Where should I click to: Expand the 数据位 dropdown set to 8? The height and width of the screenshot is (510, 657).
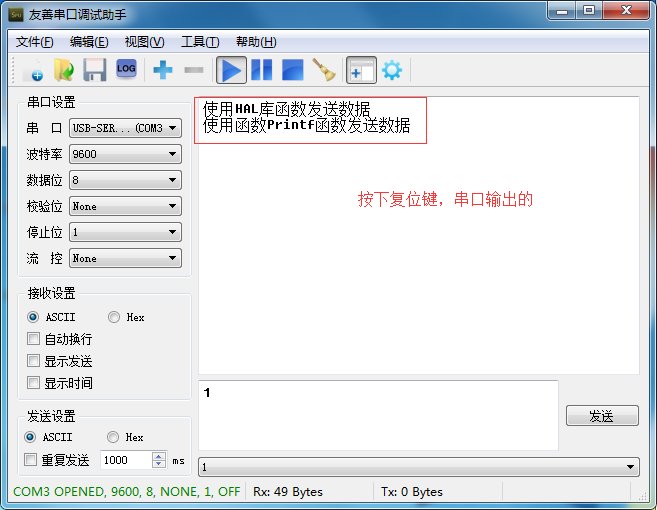tap(125, 180)
